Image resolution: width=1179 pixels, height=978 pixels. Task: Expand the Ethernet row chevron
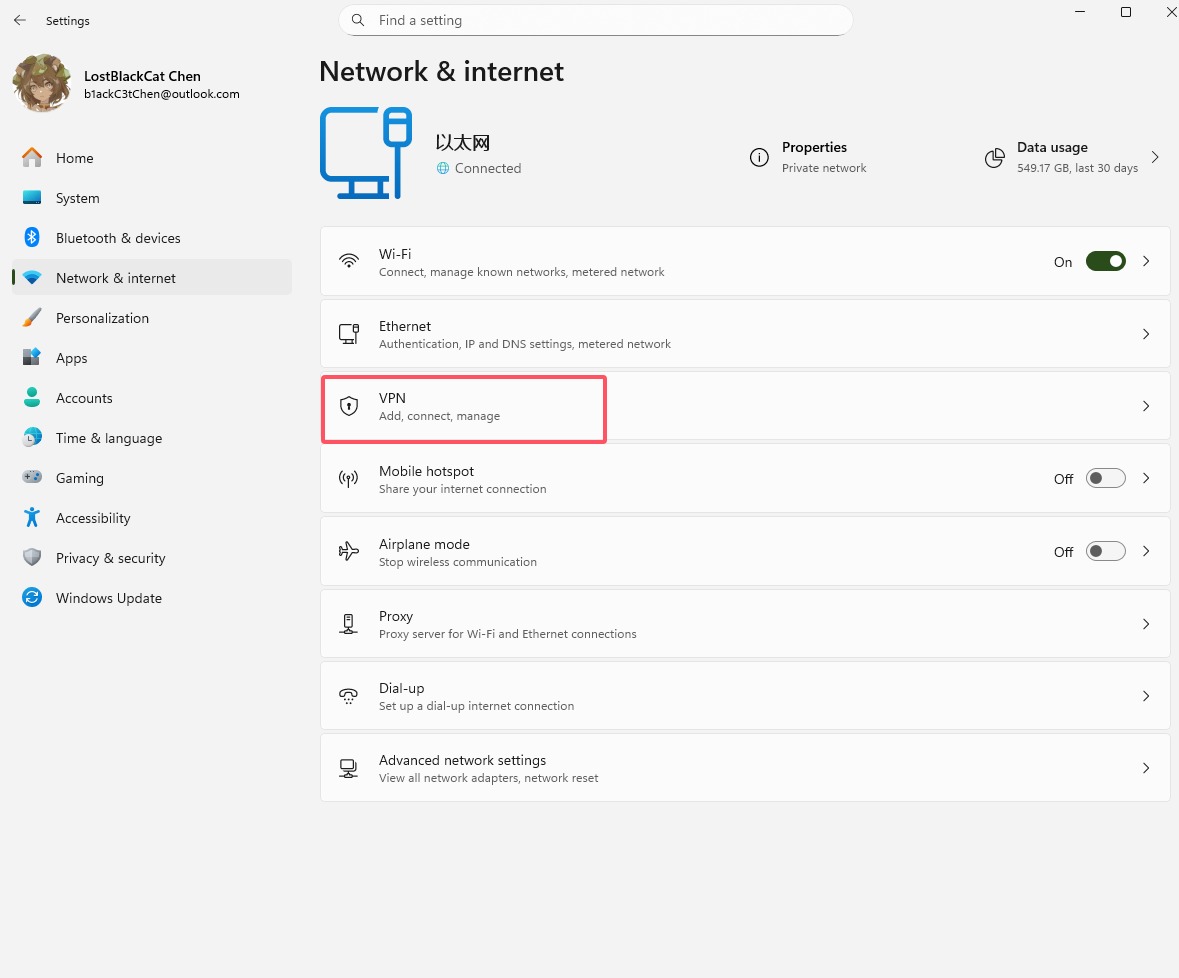tap(1146, 334)
